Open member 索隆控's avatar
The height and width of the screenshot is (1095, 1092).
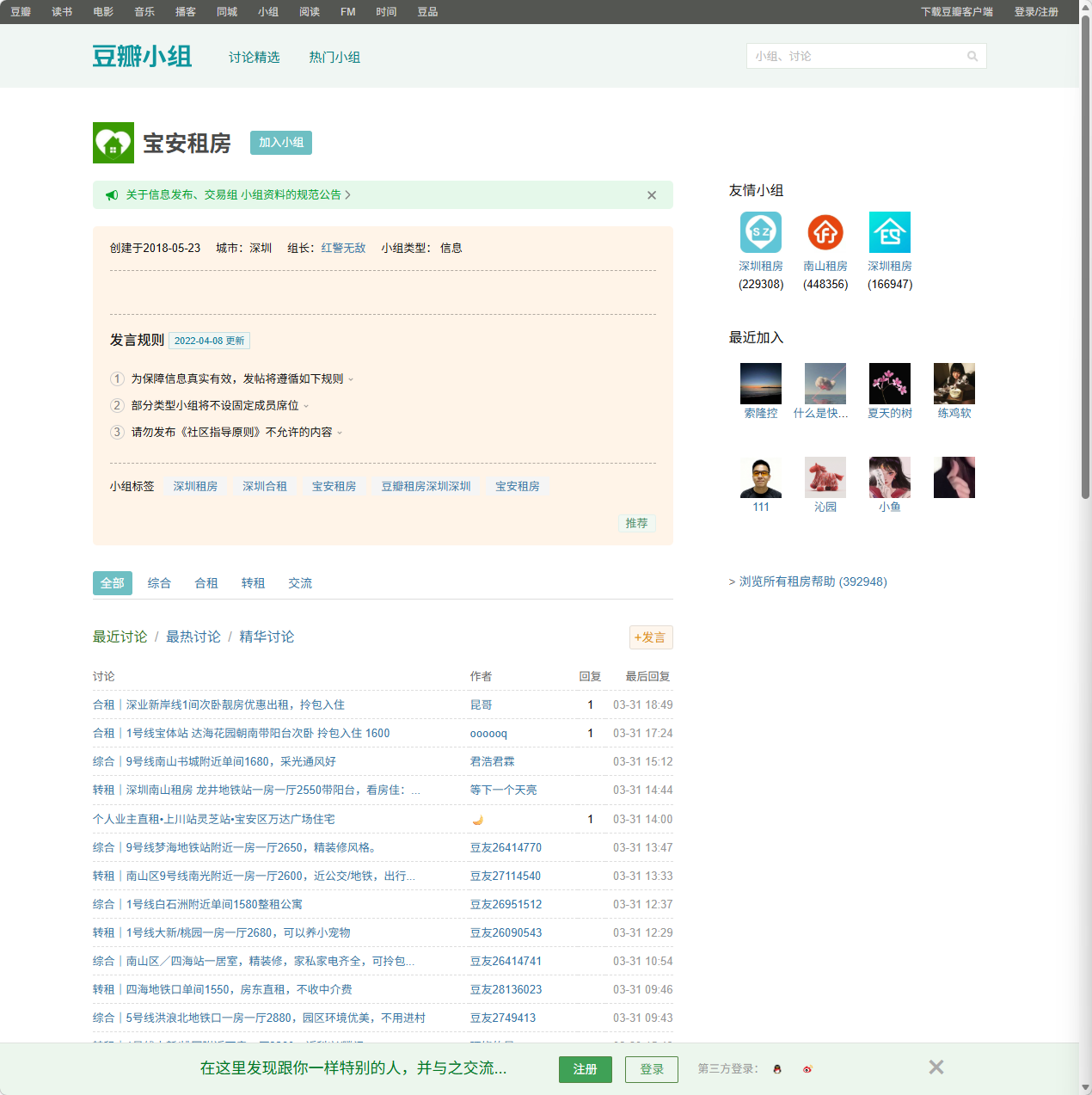click(761, 384)
